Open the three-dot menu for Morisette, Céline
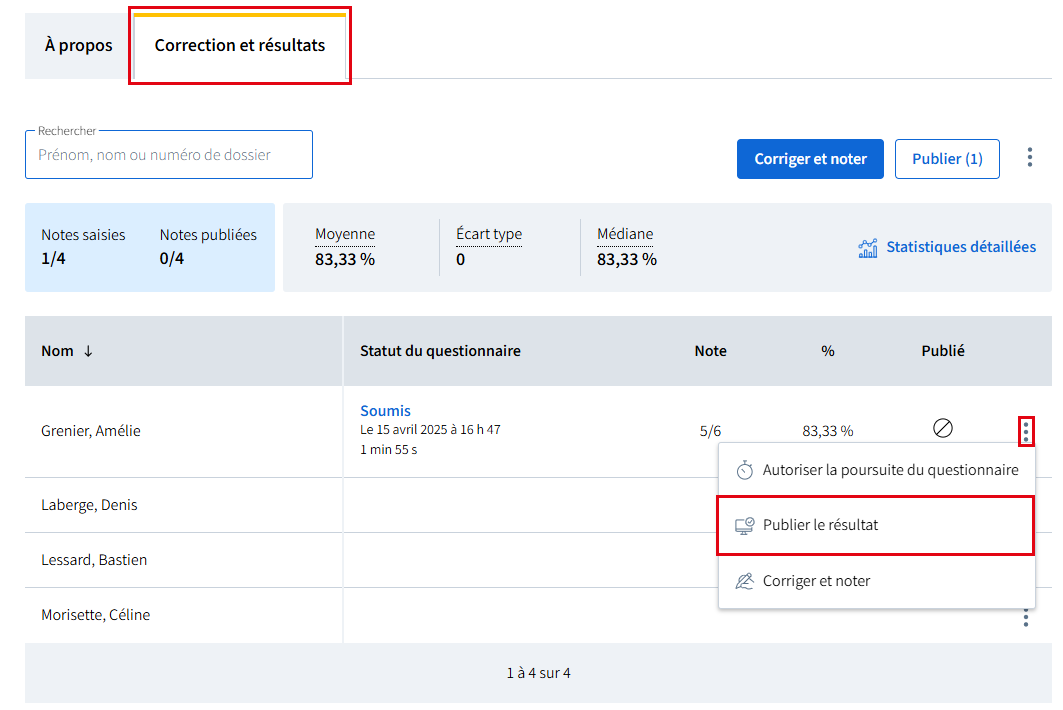Screen dimensions: 1063x710 [1026, 617]
